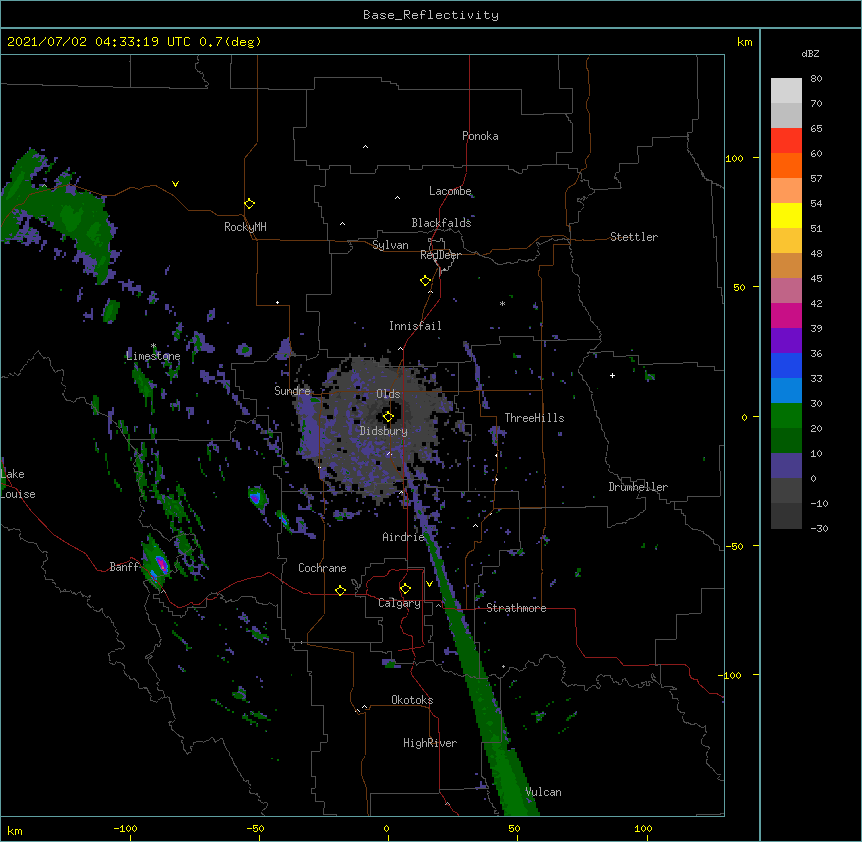Viewport: 862px width, 842px height.
Task: Pick the red 60–65 dBZ legend swatch
Action: point(786,141)
